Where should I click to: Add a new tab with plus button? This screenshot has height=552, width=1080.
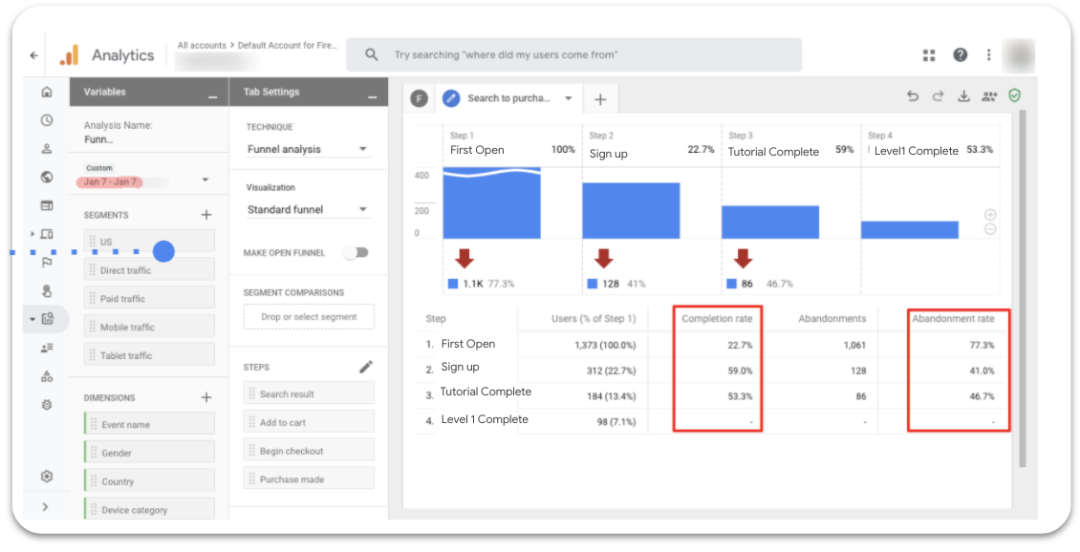point(600,99)
